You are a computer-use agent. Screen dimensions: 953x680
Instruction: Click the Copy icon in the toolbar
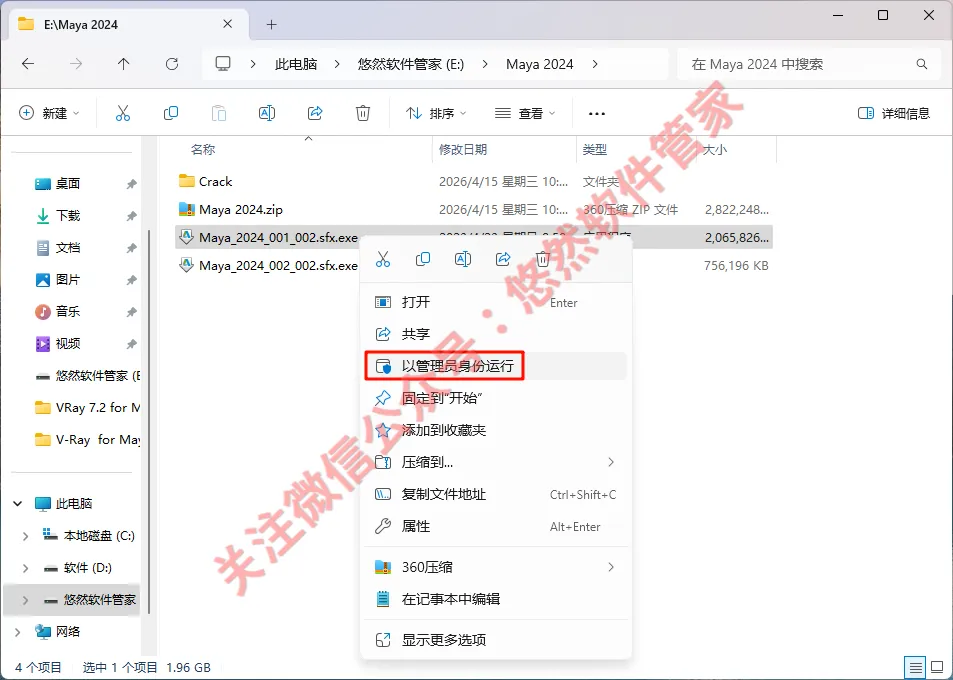tap(171, 113)
